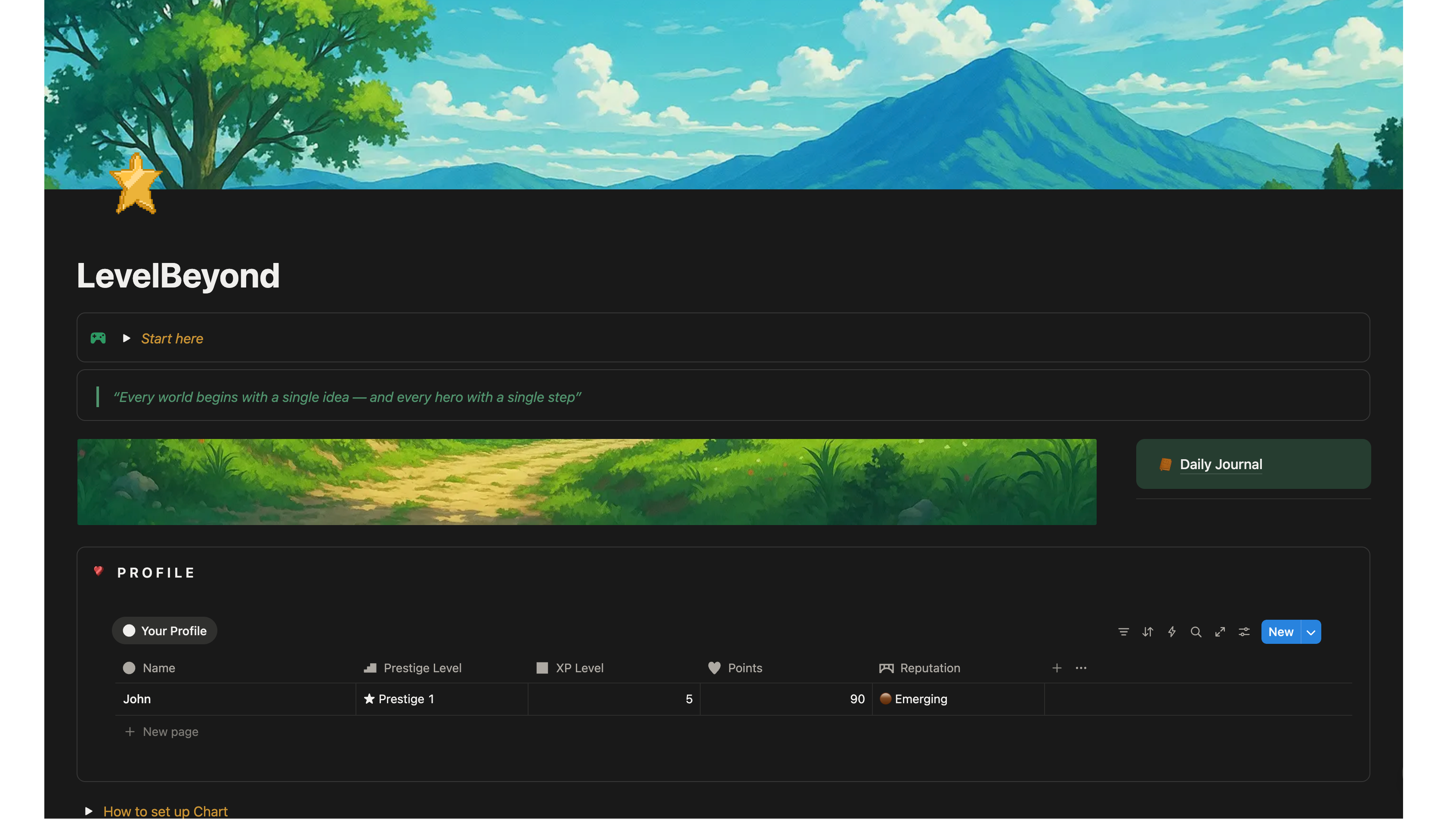Open the John row name cell

[x=137, y=699]
